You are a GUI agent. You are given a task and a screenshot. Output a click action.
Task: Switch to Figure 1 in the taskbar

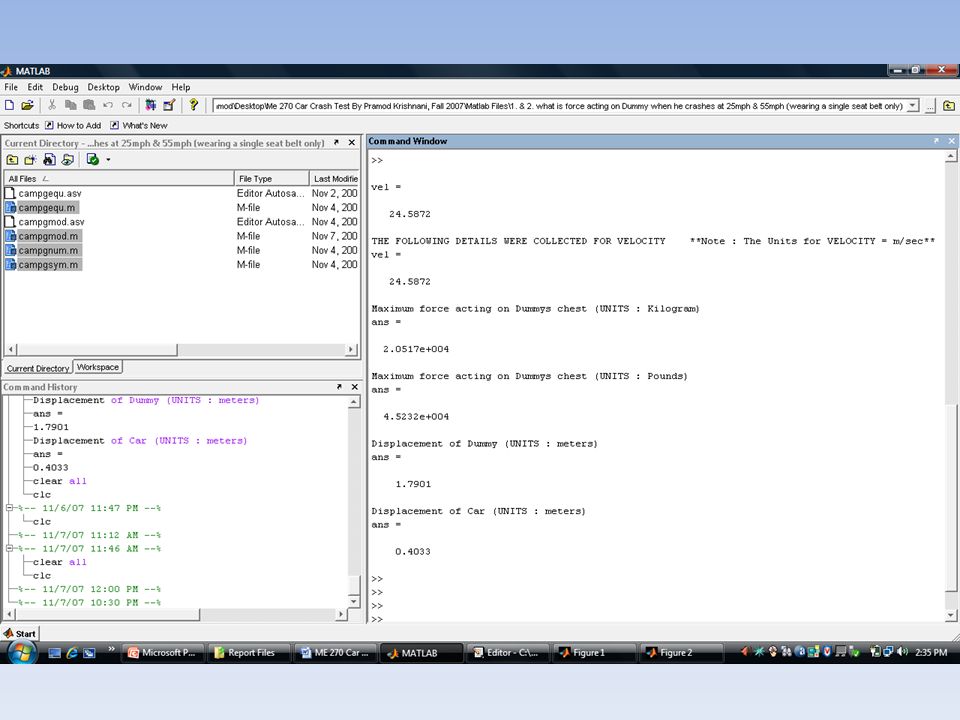(x=594, y=653)
